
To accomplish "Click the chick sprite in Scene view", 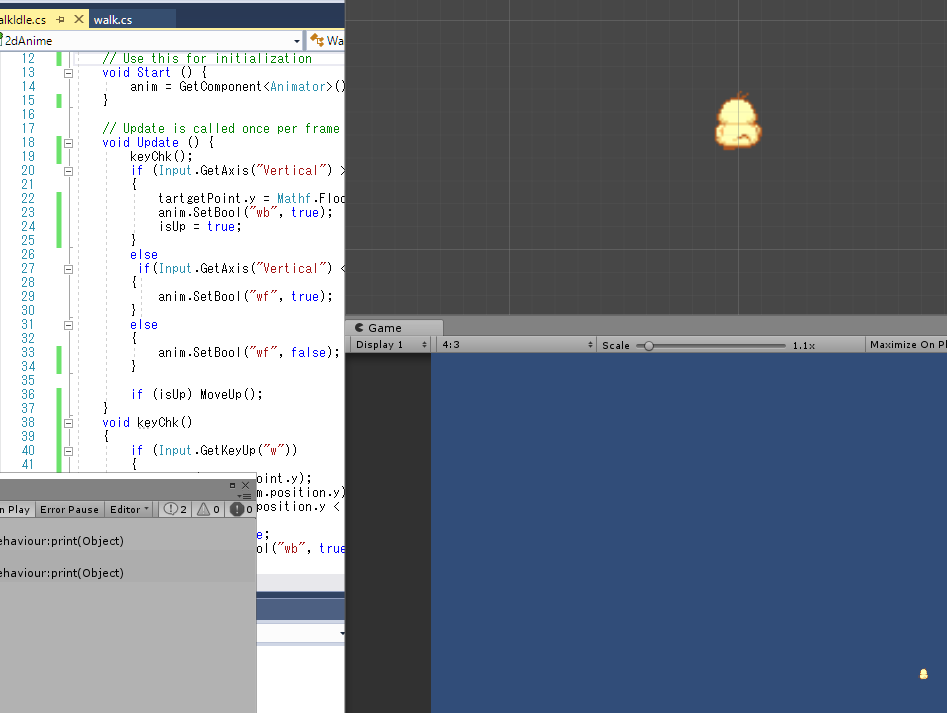I will click(x=738, y=121).
